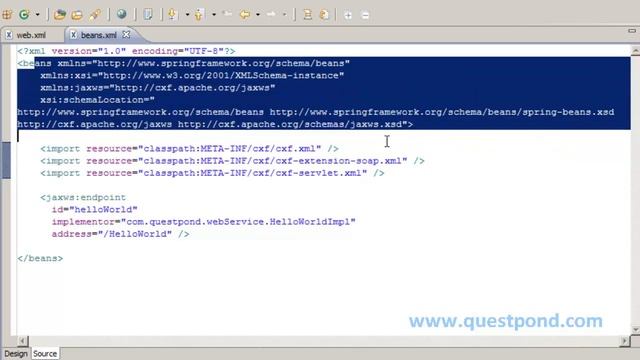Click the closing </beans> tag
Viewport: 640px width, 360px height.
40,258
